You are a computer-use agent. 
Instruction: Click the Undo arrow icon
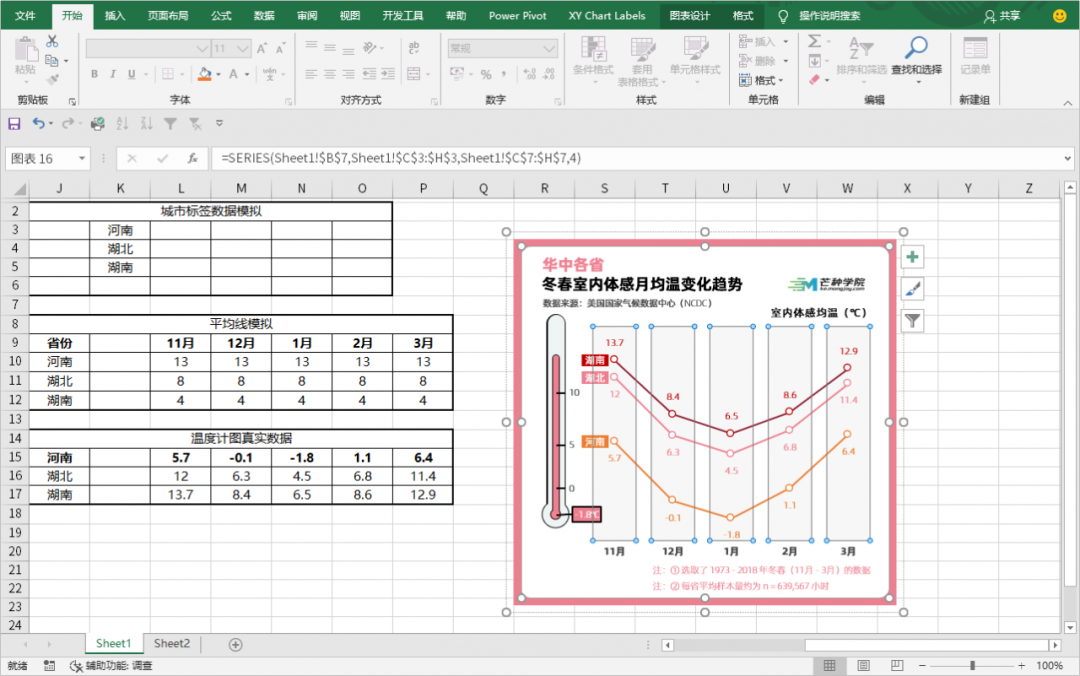point(38,124)
